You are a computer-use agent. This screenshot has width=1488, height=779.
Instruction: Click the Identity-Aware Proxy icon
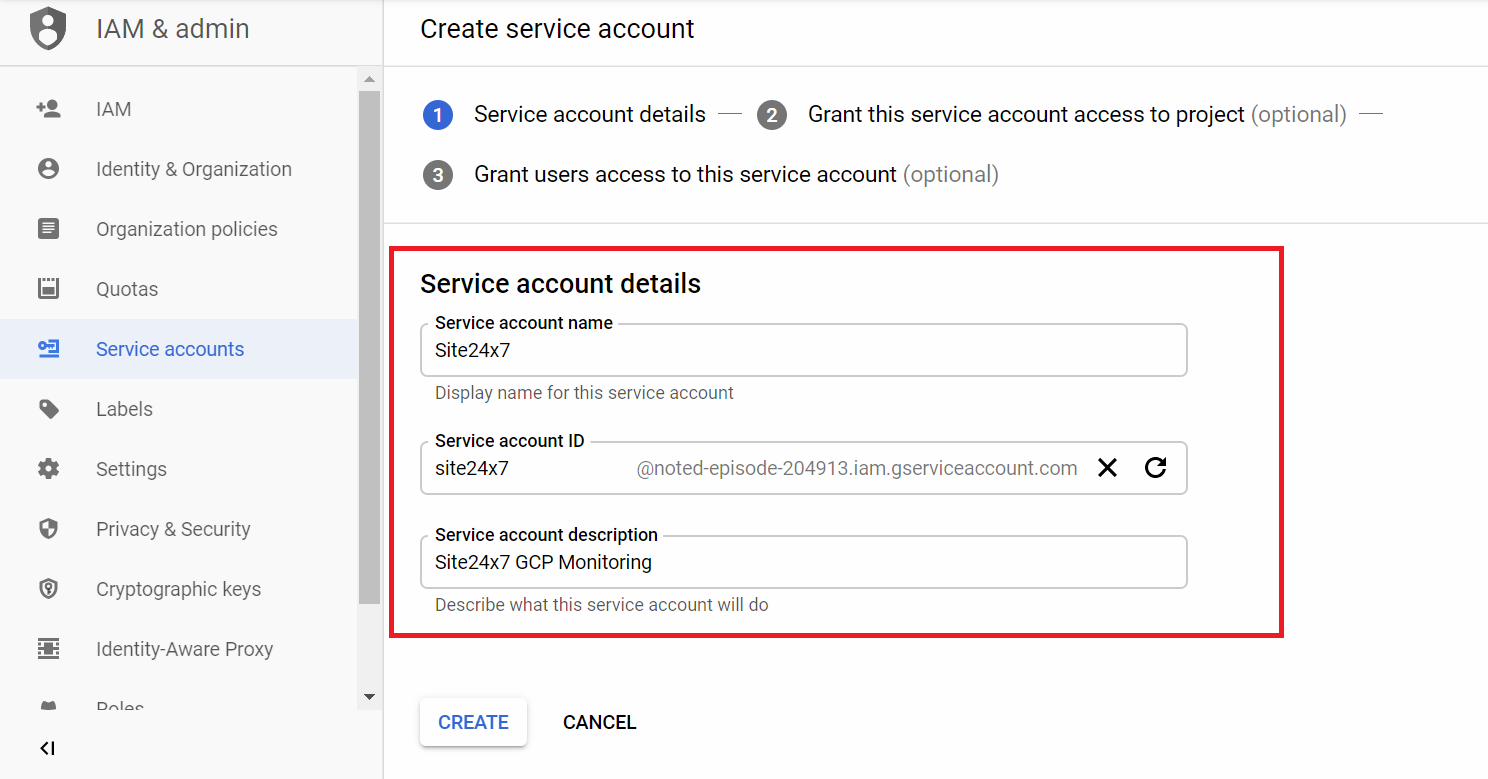[48, 649]
